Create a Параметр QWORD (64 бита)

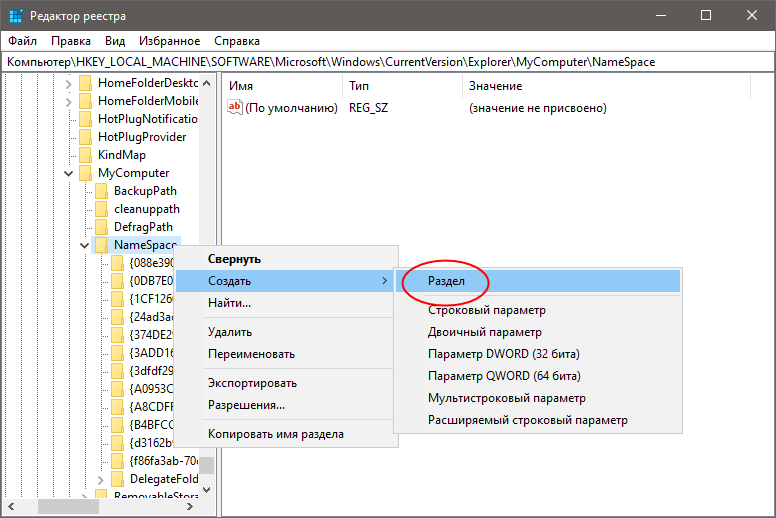[x=538, y=376]
